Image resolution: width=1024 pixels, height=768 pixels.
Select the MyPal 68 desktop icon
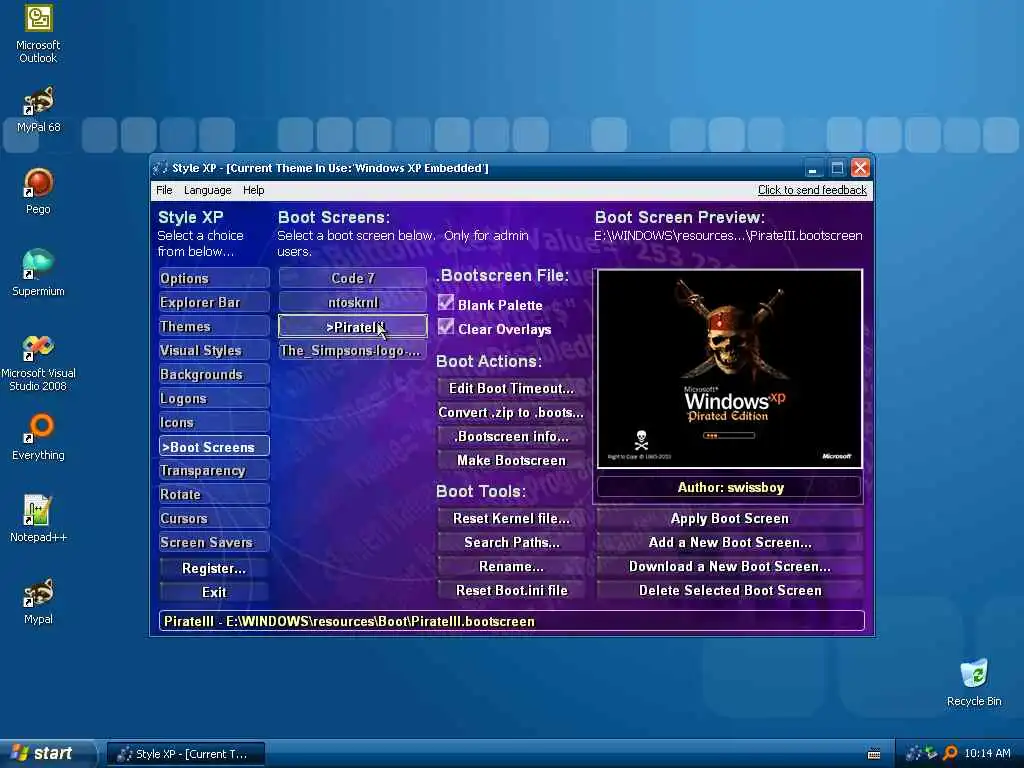click(x=38, y=109)
